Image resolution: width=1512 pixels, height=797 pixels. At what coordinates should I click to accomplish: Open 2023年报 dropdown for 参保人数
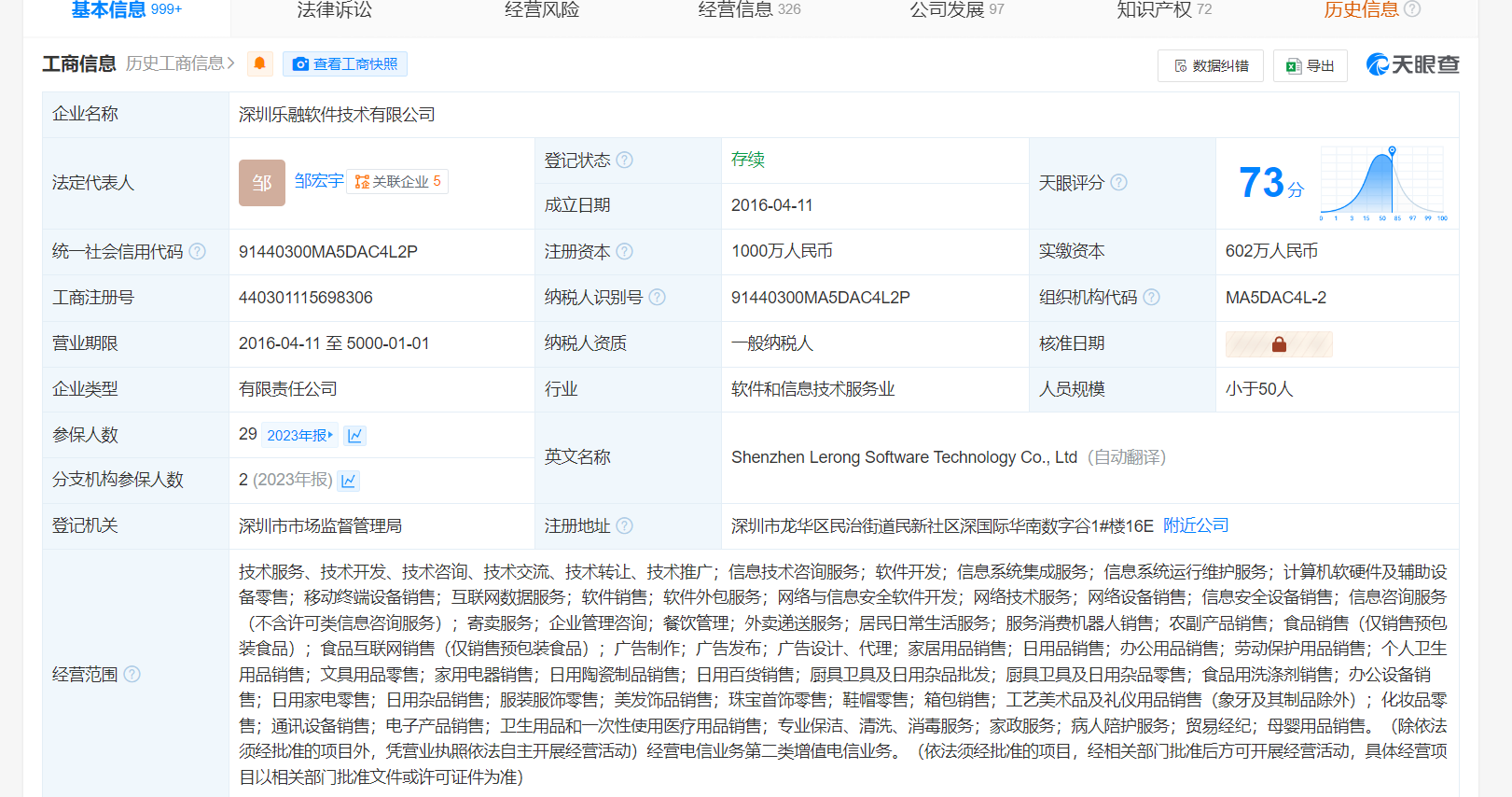[x=300, y=435]
